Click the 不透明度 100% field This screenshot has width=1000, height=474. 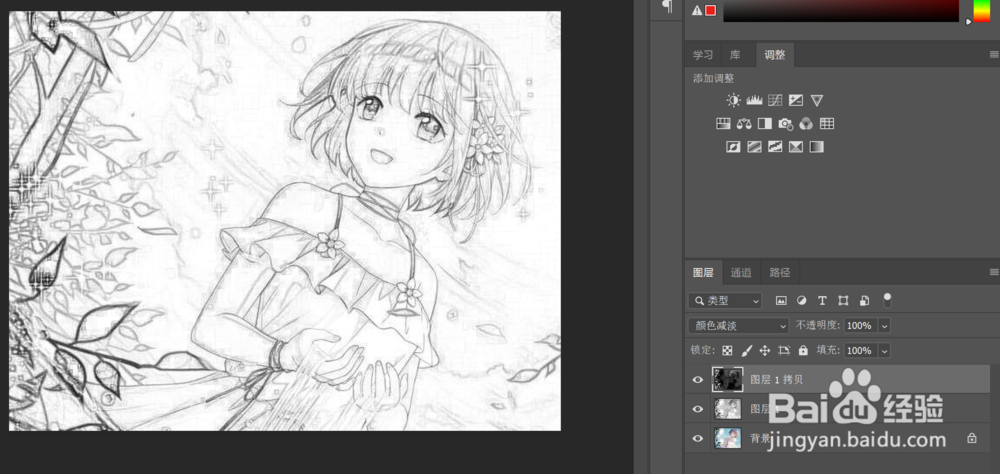pos(859,325)
